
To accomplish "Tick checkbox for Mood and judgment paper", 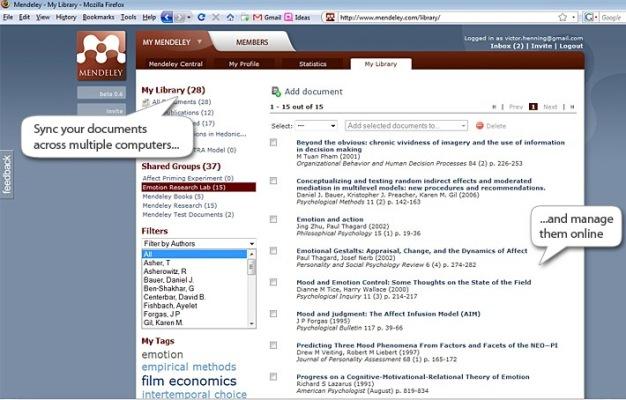I will [273, 314].
